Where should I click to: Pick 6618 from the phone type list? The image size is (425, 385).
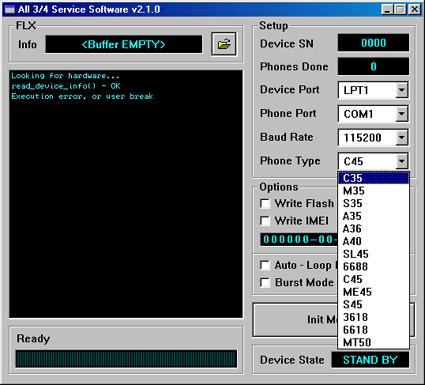tap(373, 330)
